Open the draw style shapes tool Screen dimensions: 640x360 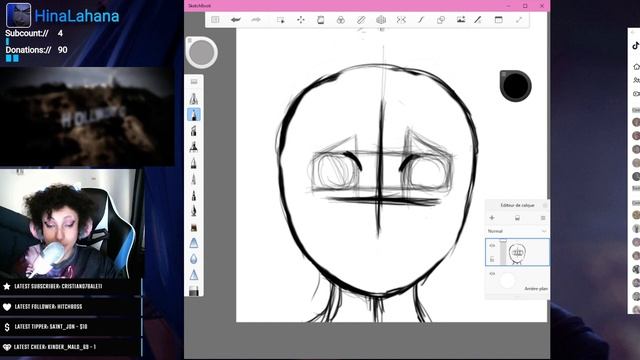click(441, 20)
